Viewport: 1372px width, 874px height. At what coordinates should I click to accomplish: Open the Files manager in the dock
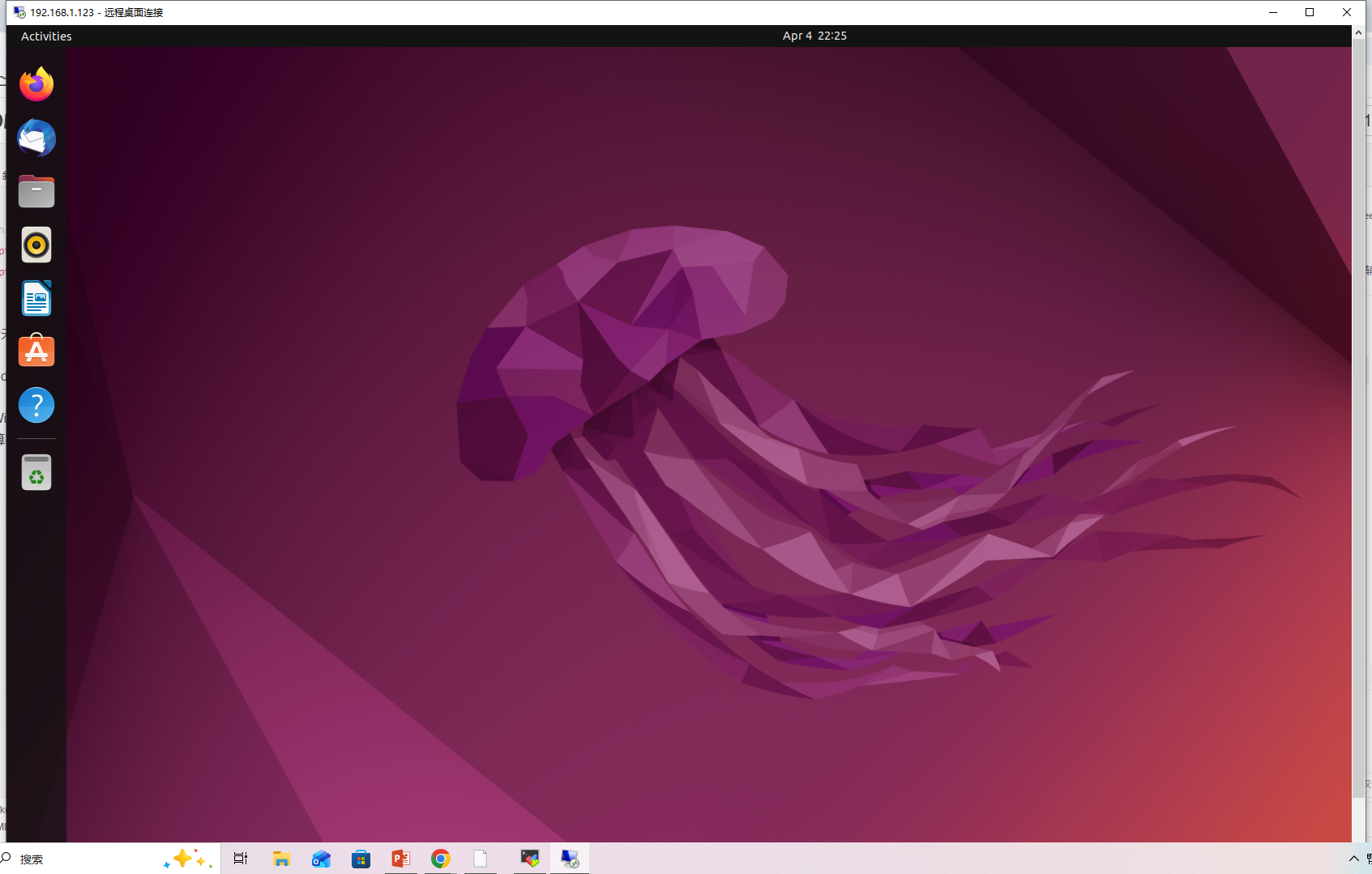[x=36, y=191]
